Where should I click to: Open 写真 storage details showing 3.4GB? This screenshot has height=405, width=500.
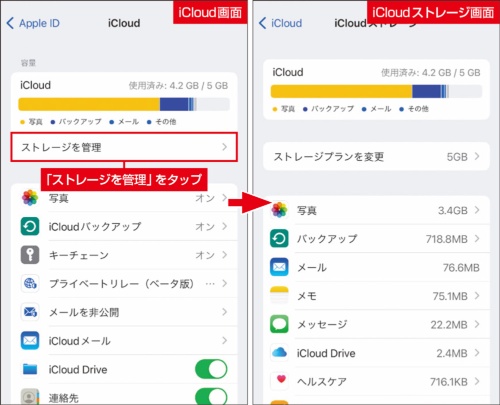click(x=376, y=210)
